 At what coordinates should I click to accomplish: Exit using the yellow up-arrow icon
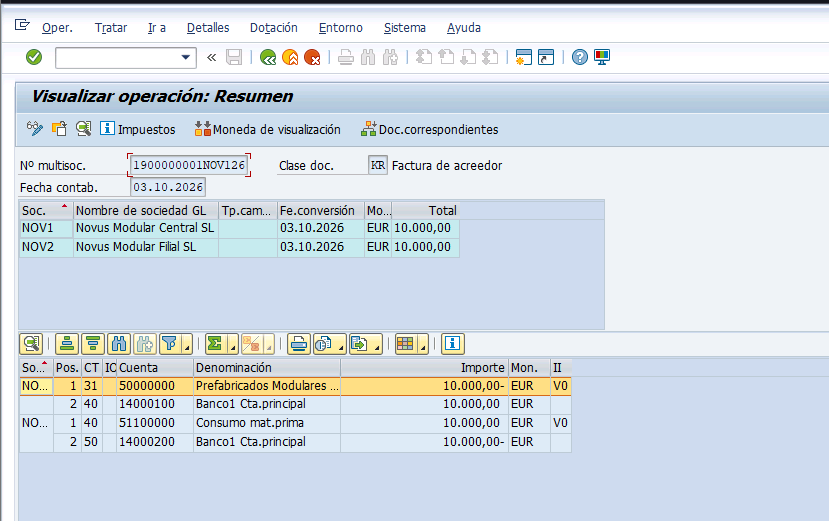pos(290,57)
